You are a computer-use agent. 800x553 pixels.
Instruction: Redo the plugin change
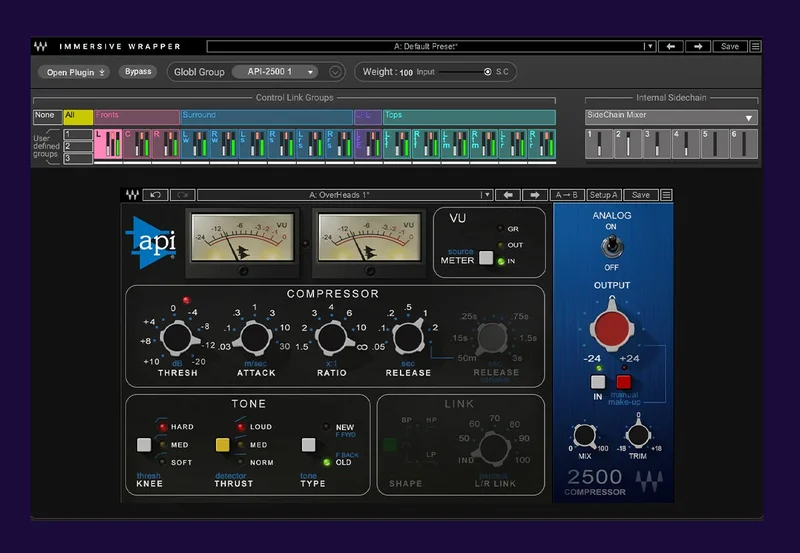[183, 195]
